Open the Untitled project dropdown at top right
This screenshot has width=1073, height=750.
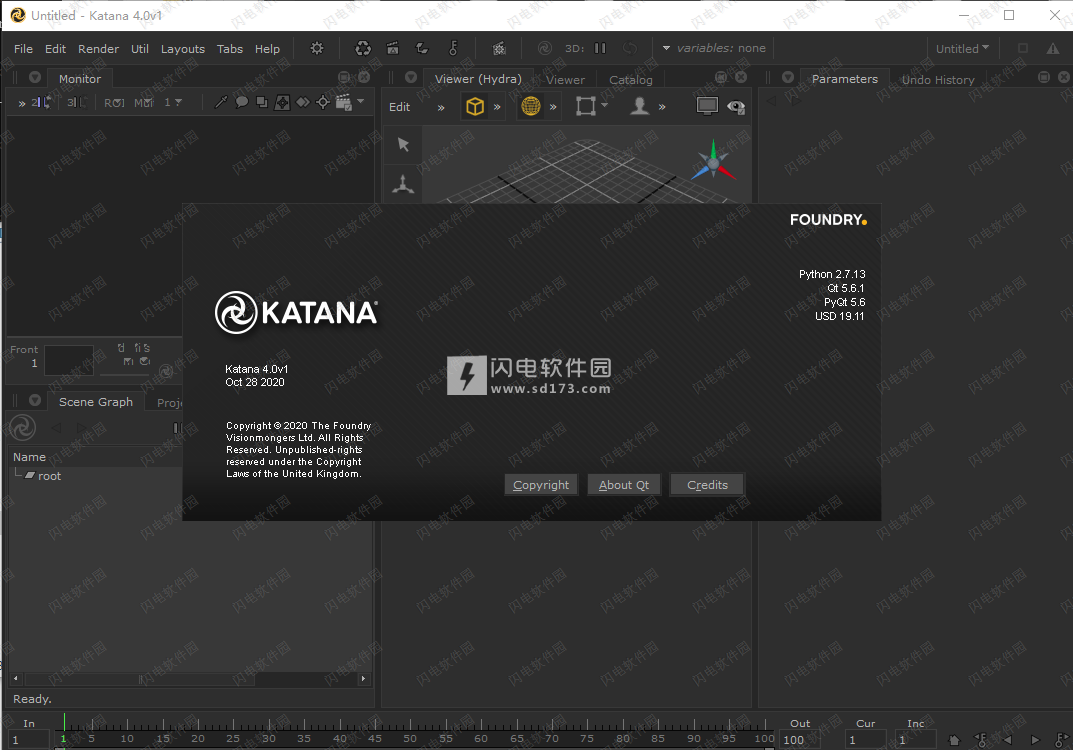point(962,49)
